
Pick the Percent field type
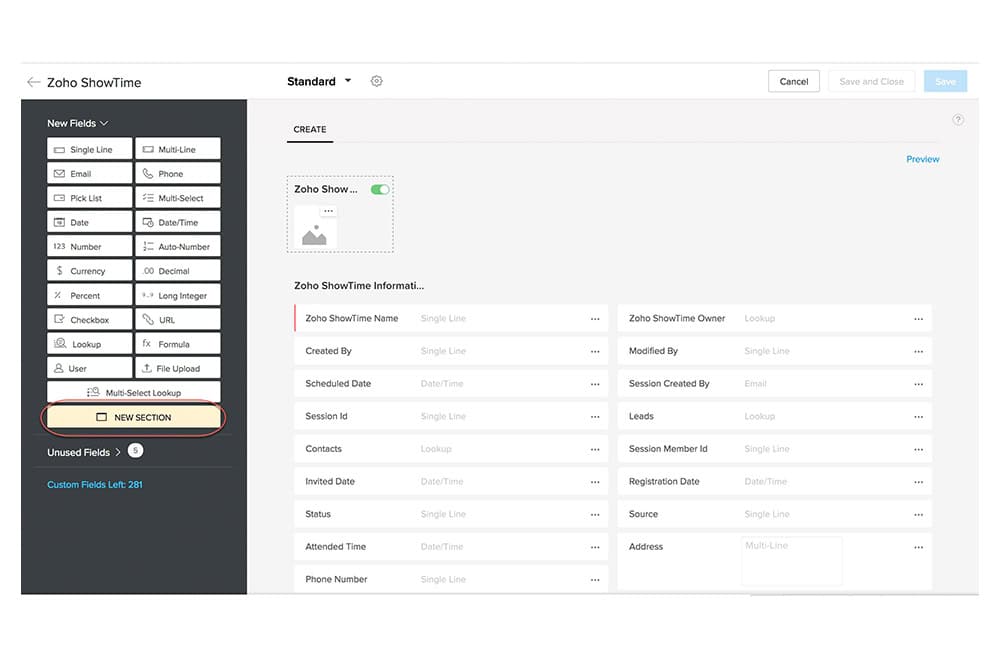(x=89, y=296)
